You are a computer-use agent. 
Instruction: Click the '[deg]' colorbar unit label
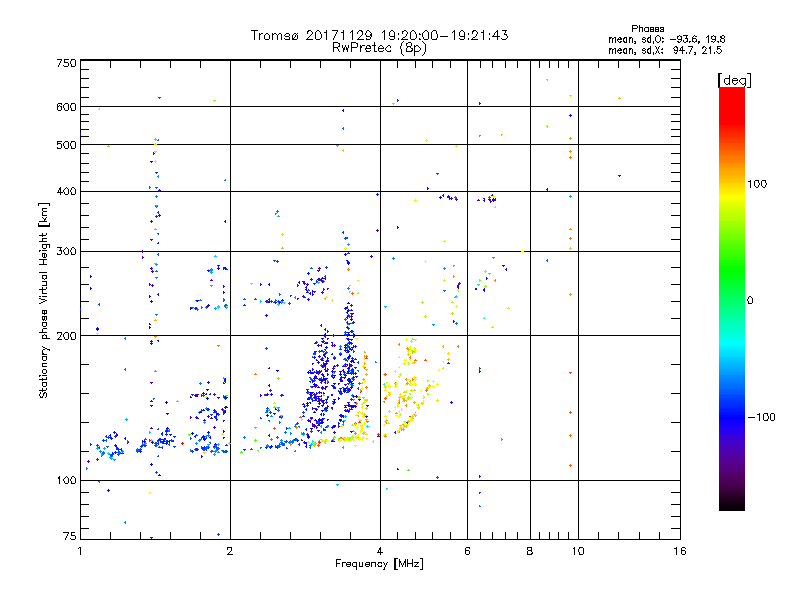pyautogui.click(x=734, y=80)
